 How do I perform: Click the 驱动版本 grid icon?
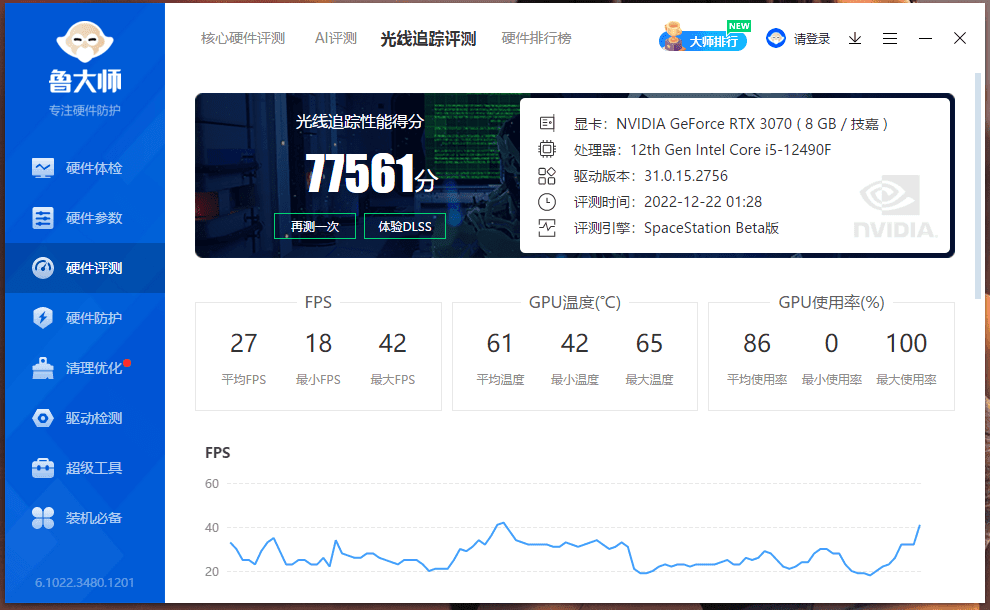[x=547, y=176]
